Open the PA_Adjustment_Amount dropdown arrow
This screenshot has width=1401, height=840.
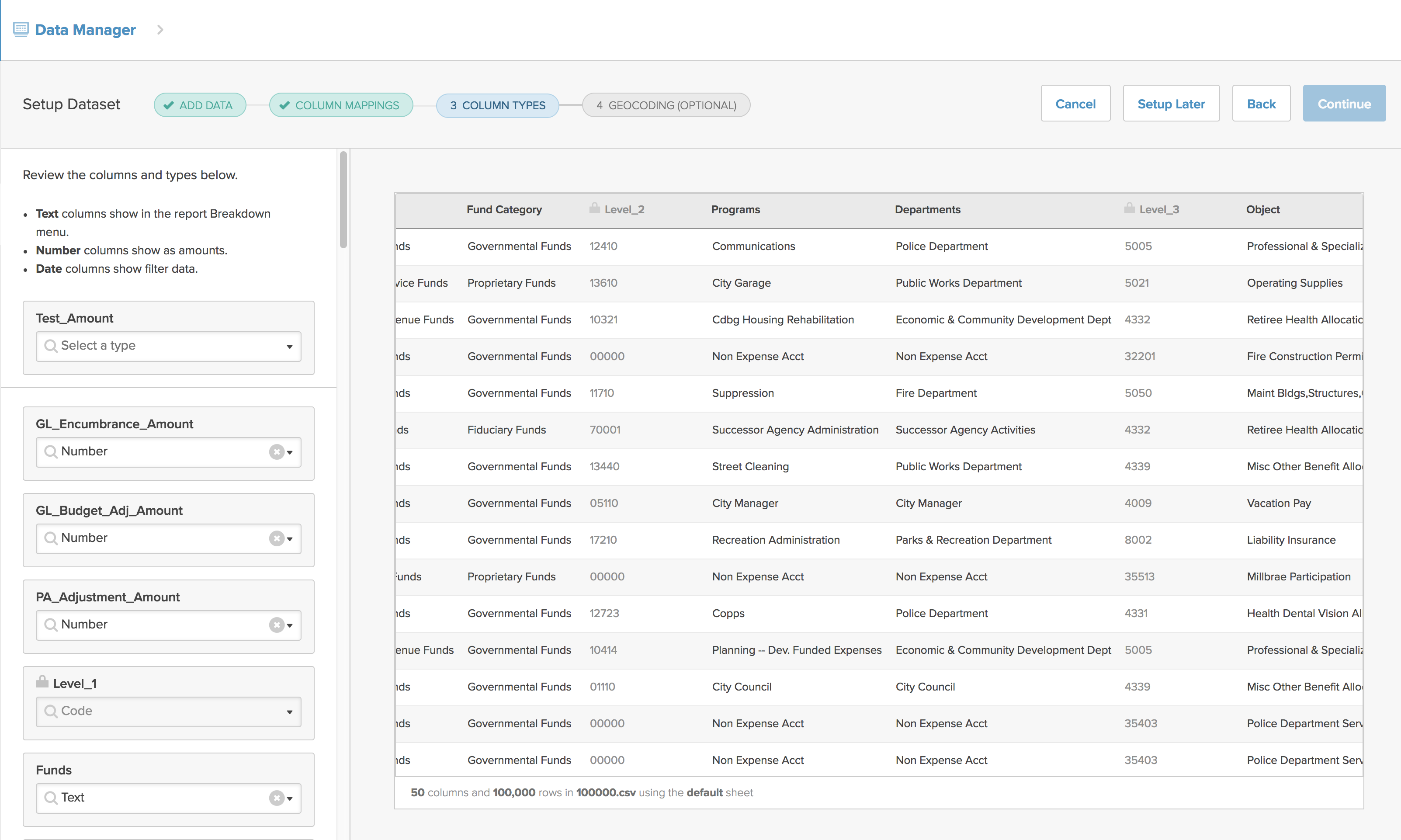click(x=290, y=625)
